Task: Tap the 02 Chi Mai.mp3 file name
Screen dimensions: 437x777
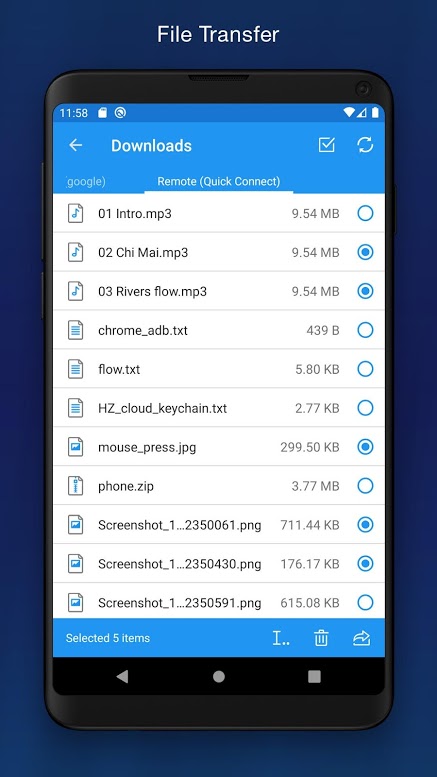Action: click(143, 252)
